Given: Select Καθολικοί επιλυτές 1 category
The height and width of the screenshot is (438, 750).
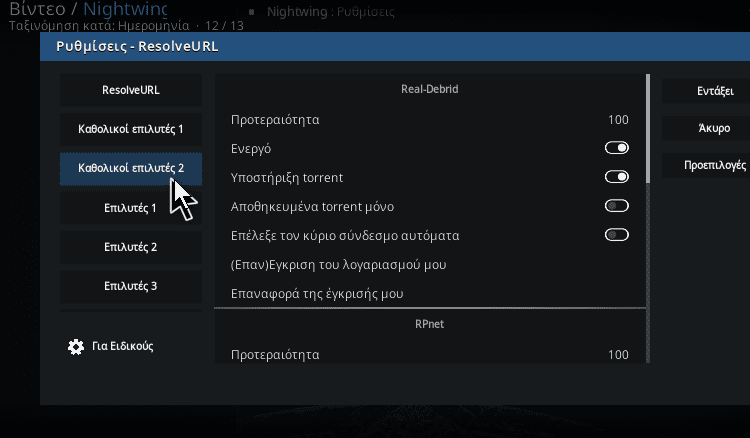Looking at the screenshot, I should coord(131,129).
